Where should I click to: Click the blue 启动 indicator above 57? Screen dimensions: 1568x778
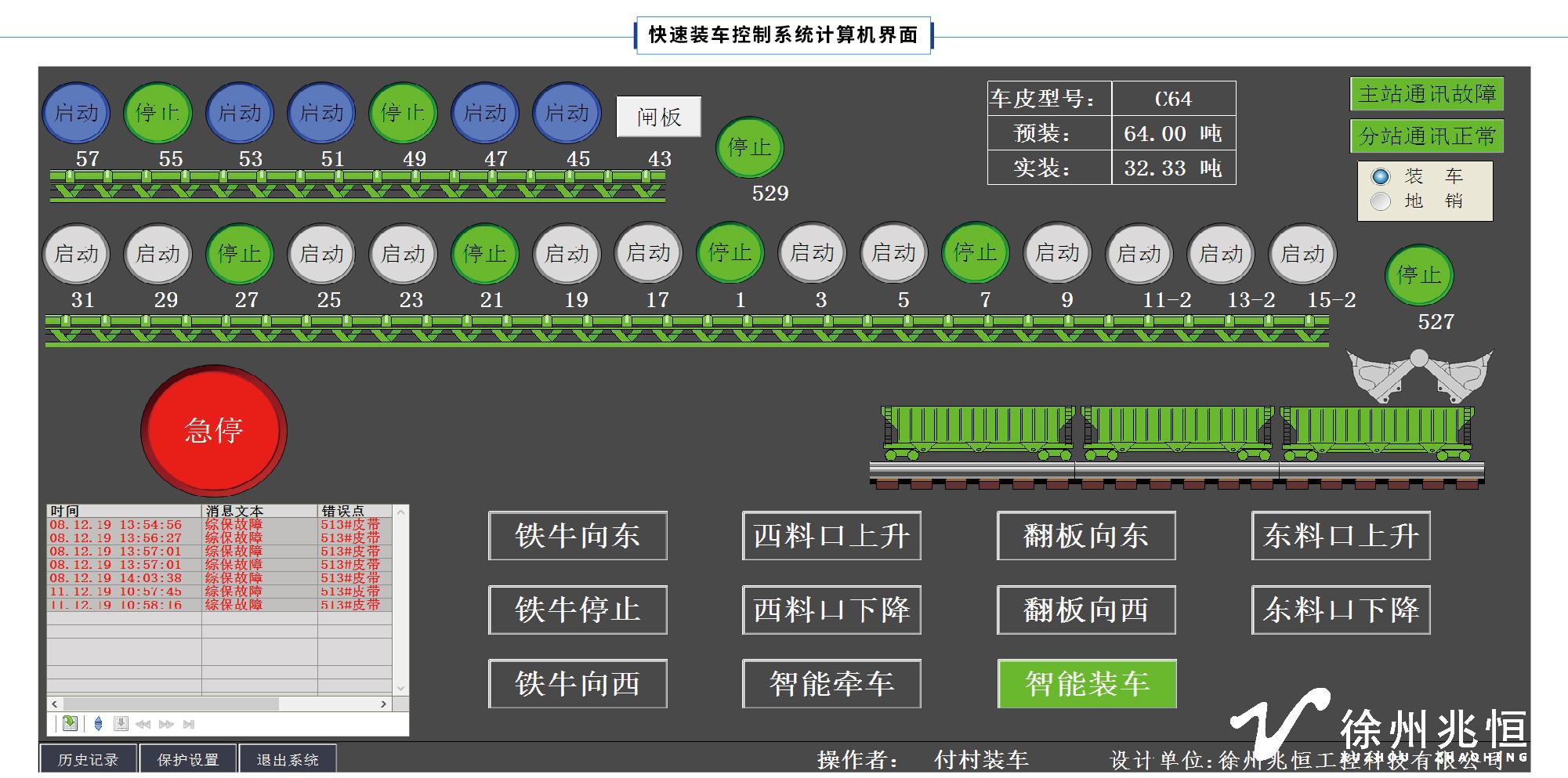76,114
